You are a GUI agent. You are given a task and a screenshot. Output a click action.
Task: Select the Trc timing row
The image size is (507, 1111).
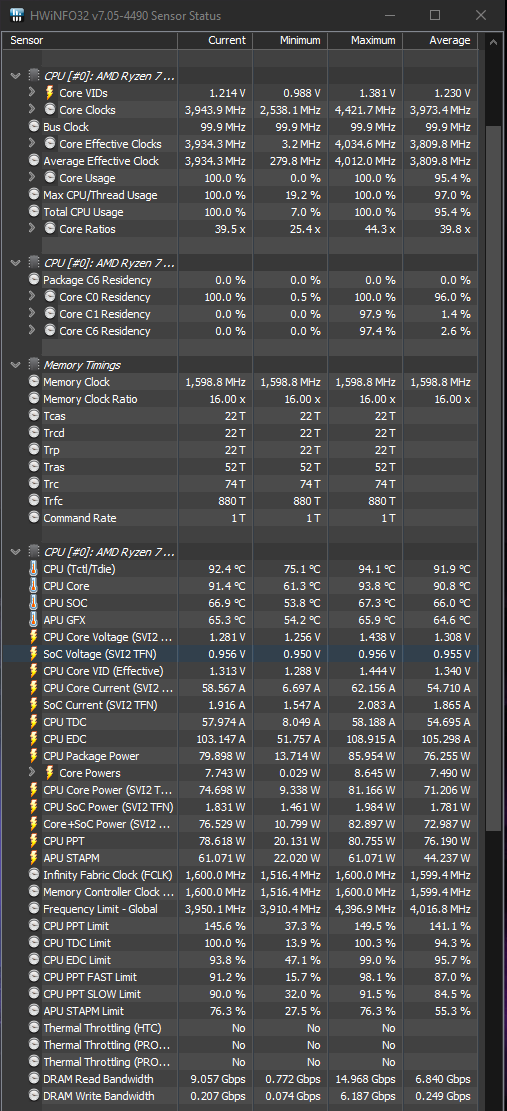[241, 484]
